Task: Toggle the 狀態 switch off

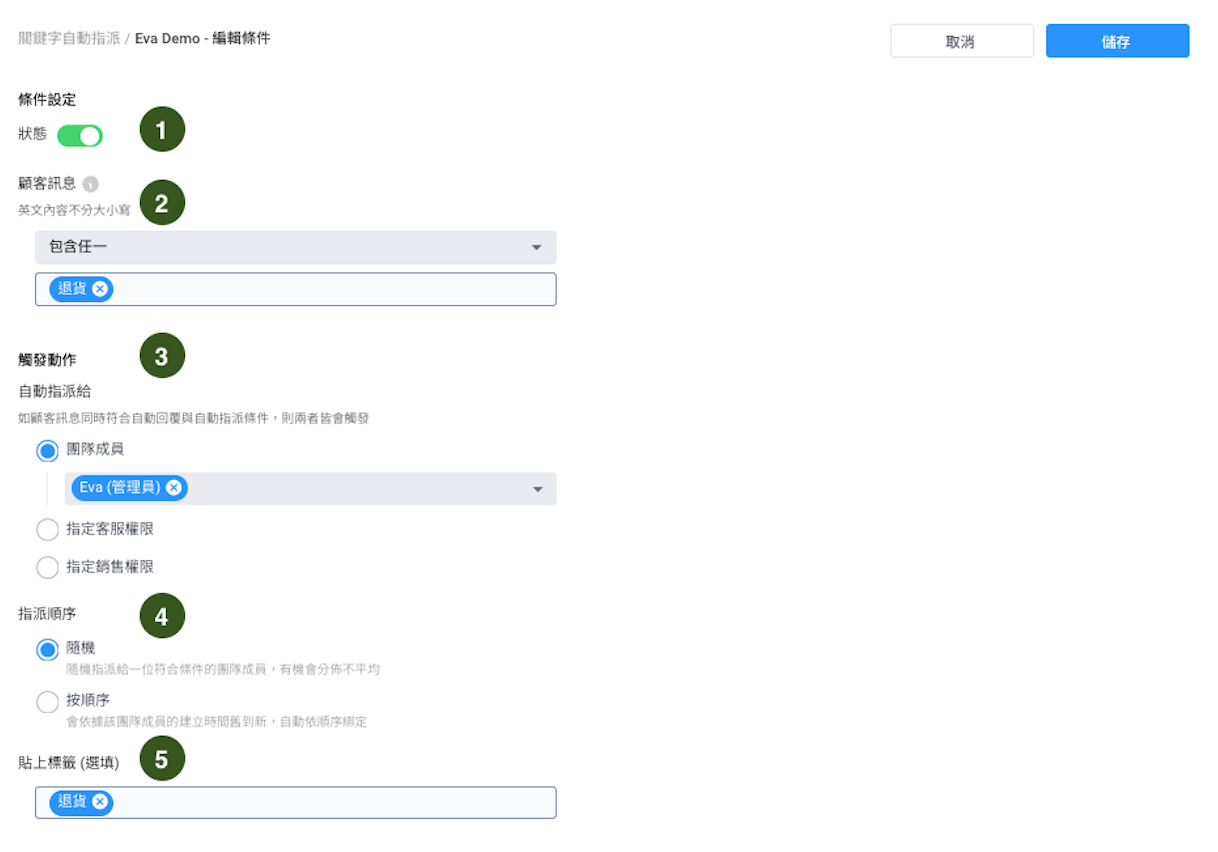Action: click(x=80, y=135)
